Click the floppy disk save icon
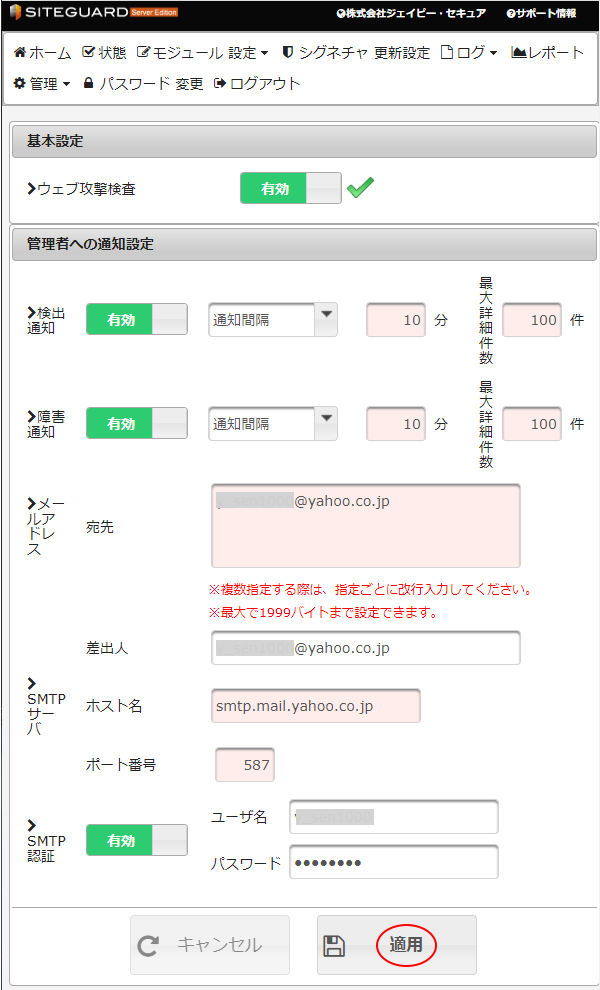 point(334,945)
